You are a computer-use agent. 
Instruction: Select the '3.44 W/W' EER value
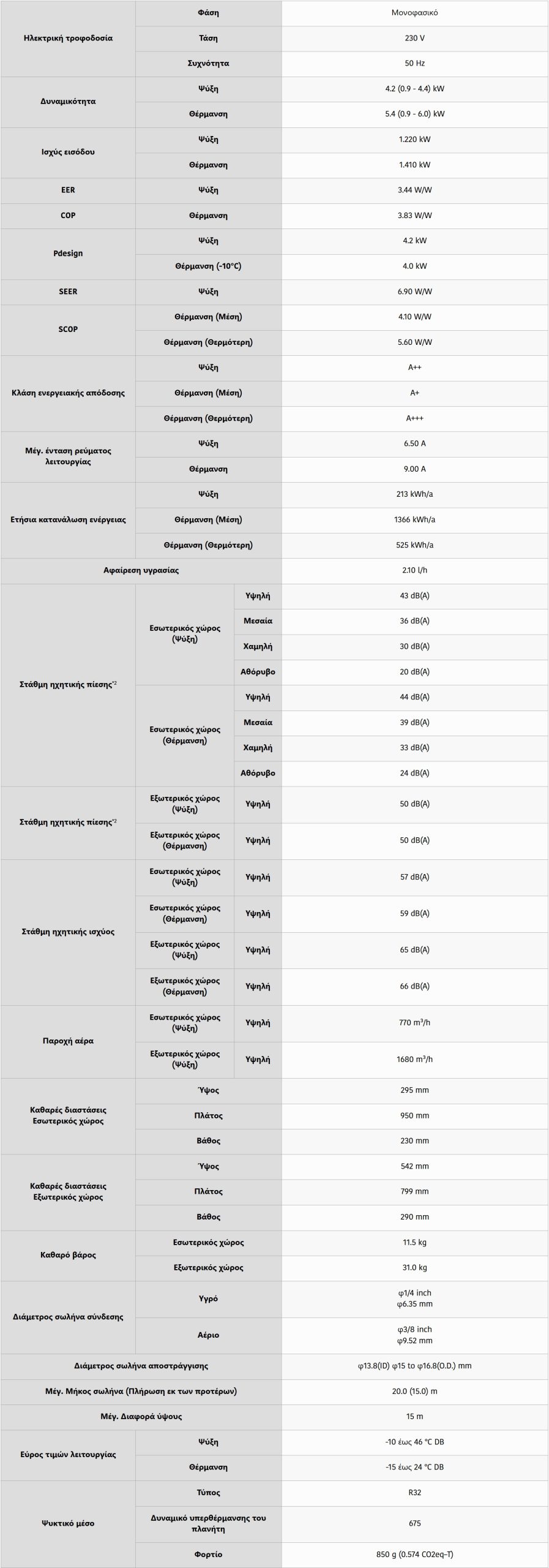click(x=414, y=190)
